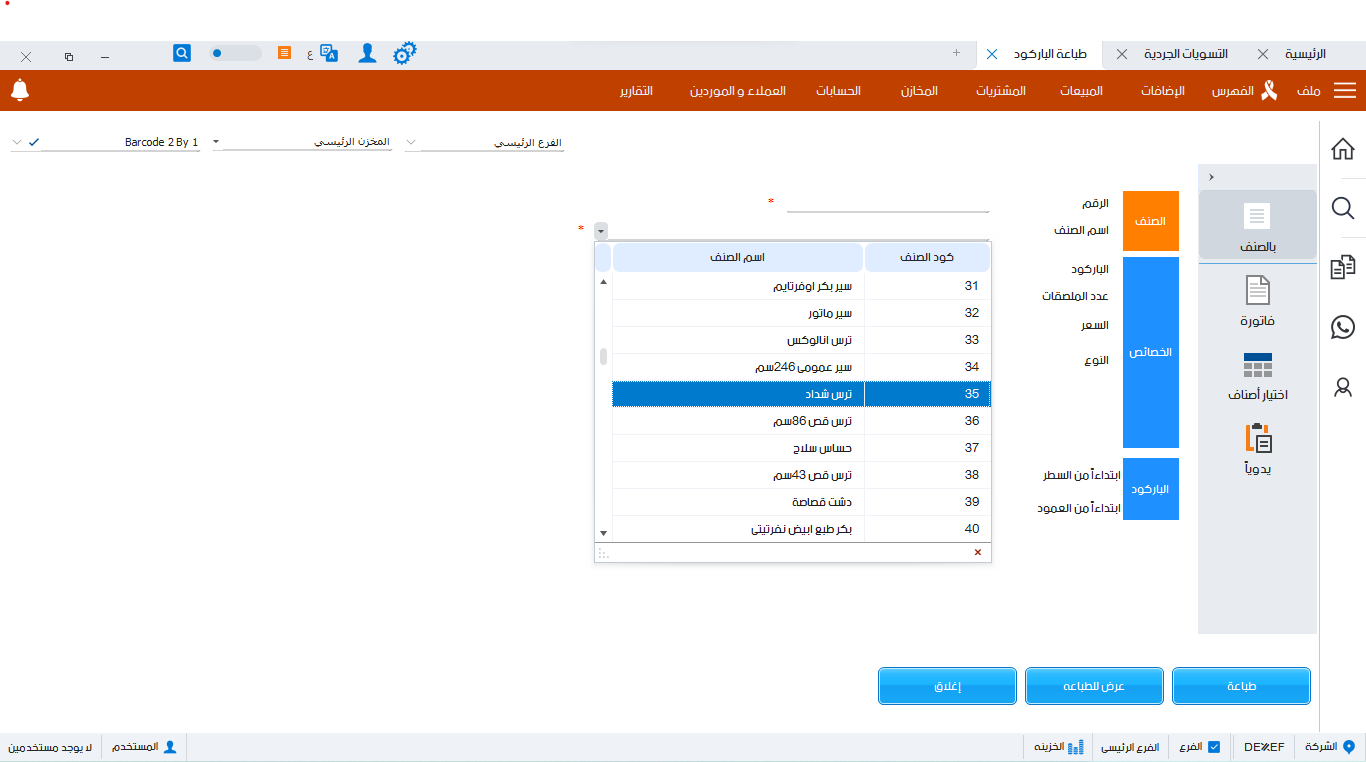Click the user profile icon in toolbar
1366x762 pixels.
[x=367, y=53]
